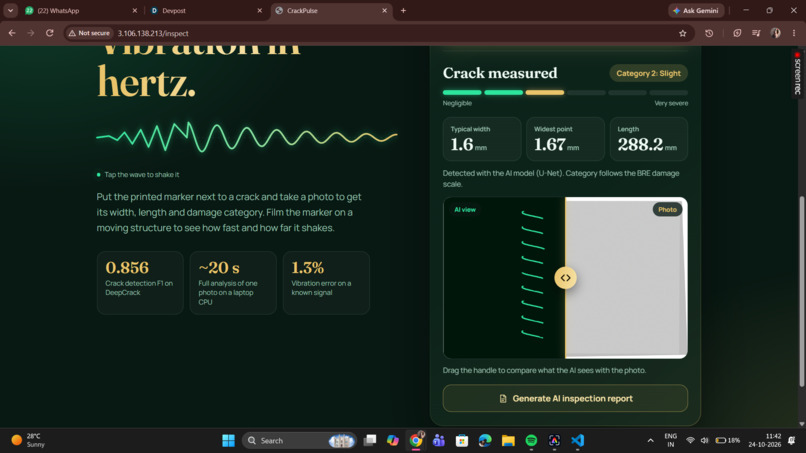
Task: Click the Widest point 1.67 mm card
Action: 565,139
